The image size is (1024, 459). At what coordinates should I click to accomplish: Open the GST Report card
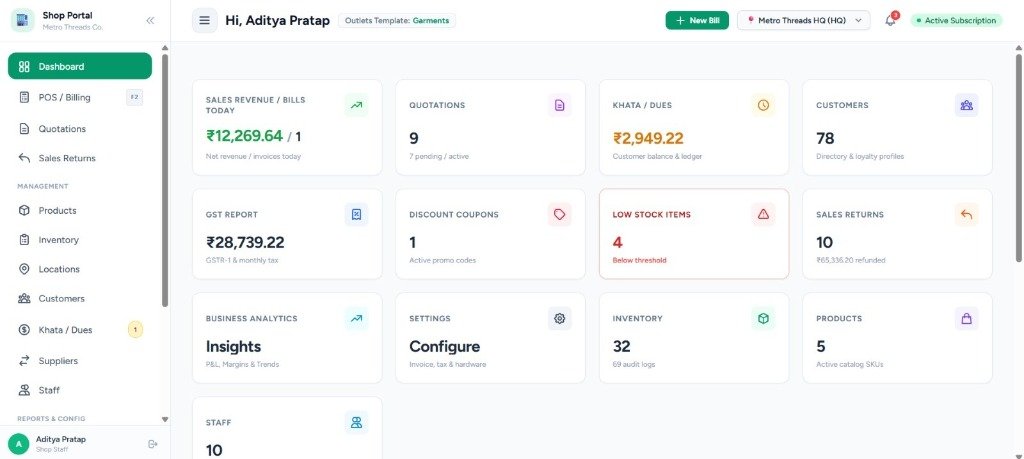tap(287, 234)
